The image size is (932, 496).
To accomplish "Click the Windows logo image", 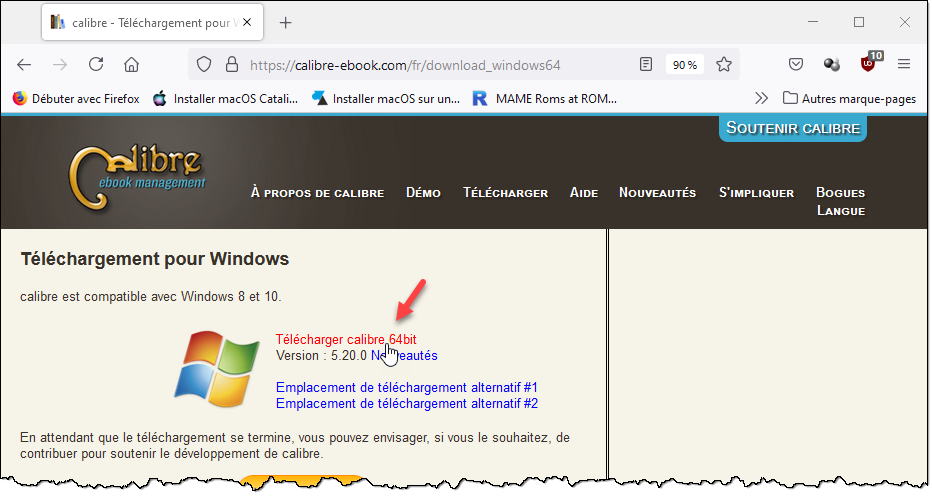I will click(217, 369).
